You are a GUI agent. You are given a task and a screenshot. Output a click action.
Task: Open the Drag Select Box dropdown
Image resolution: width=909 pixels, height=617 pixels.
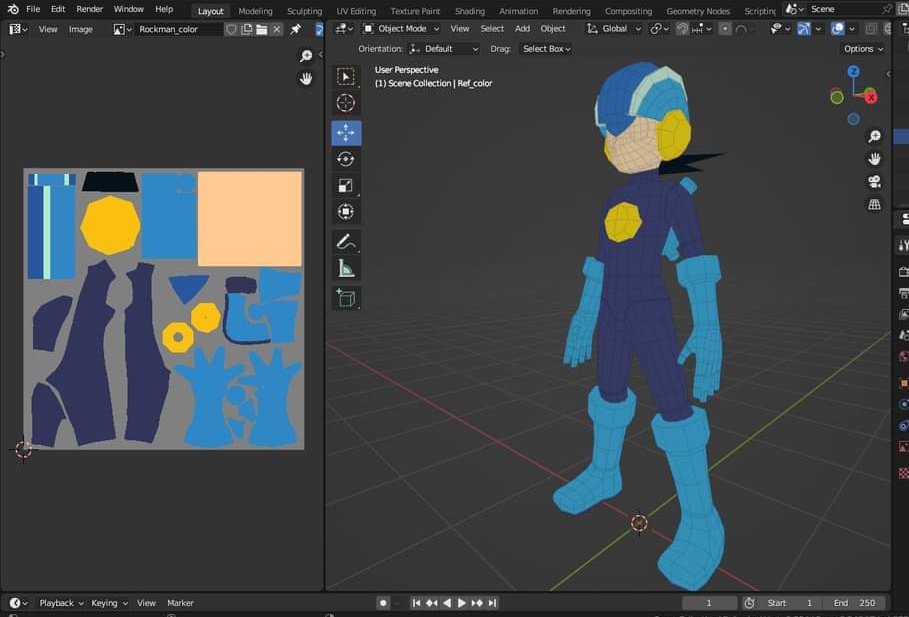pos(546,49)
